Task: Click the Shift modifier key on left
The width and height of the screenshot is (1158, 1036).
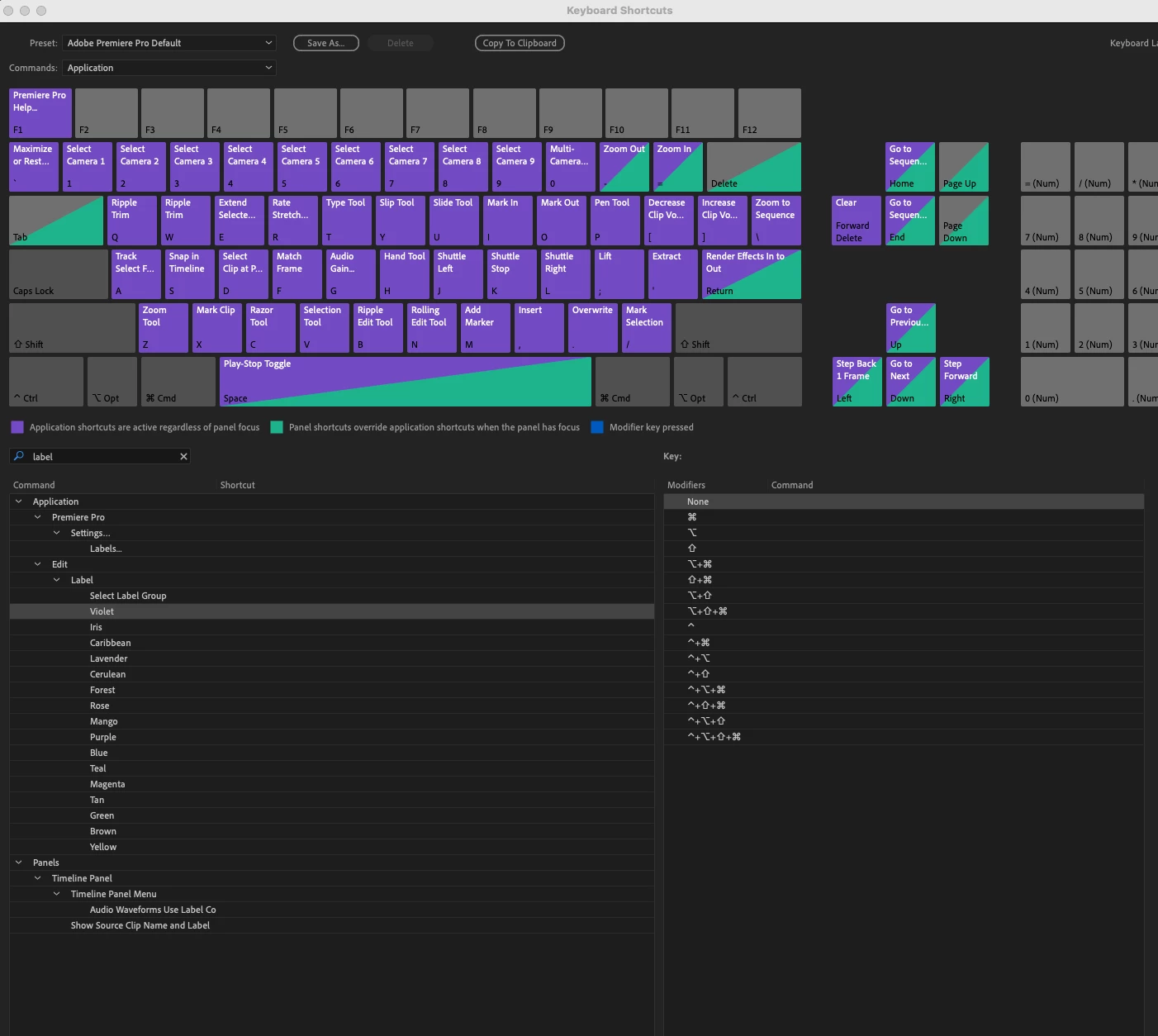Action: [x=72, y=328]
